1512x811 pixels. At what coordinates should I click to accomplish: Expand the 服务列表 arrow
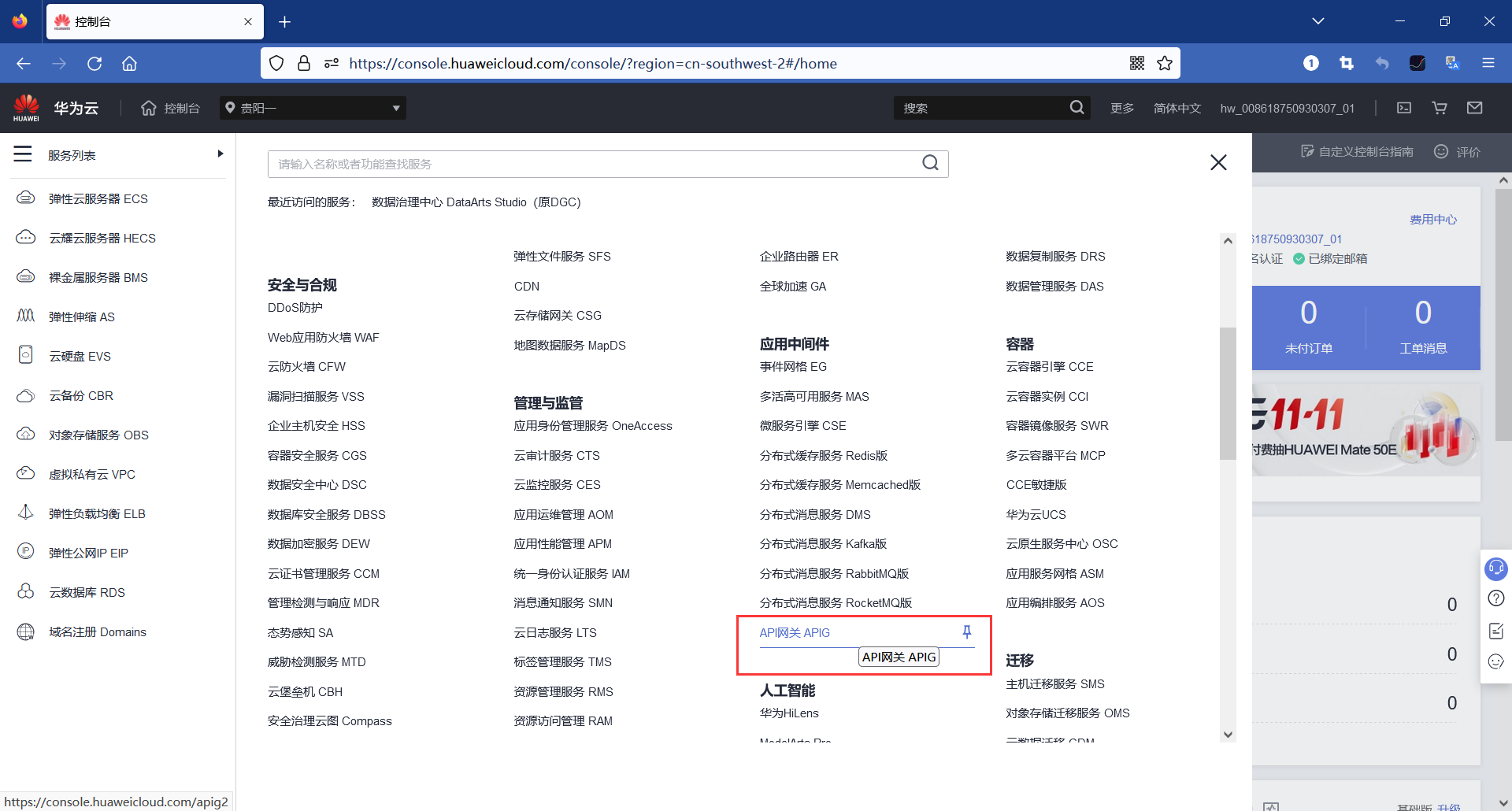click(x=220, y=154)
